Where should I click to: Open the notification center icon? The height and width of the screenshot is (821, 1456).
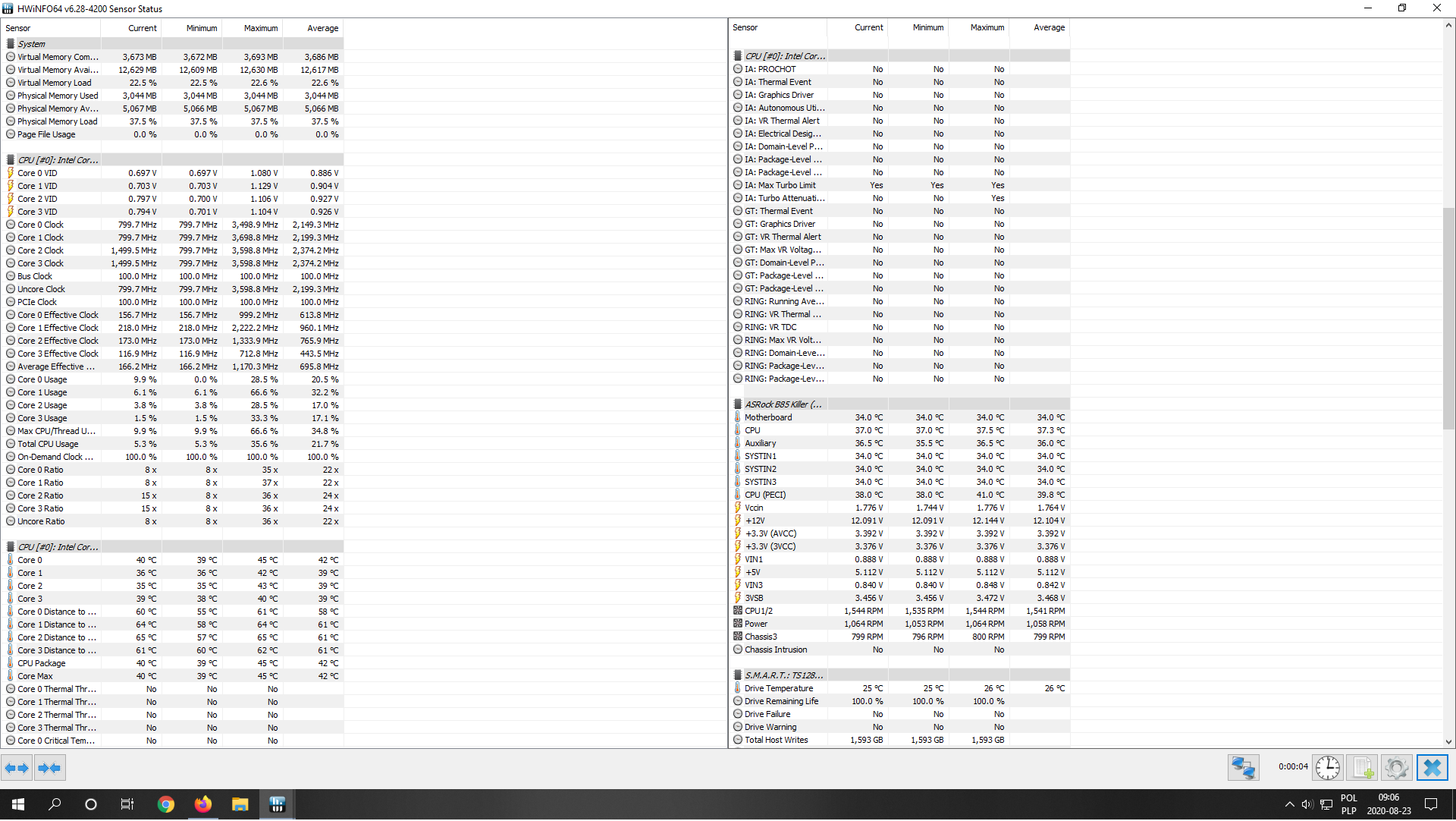coord(1431,804)
